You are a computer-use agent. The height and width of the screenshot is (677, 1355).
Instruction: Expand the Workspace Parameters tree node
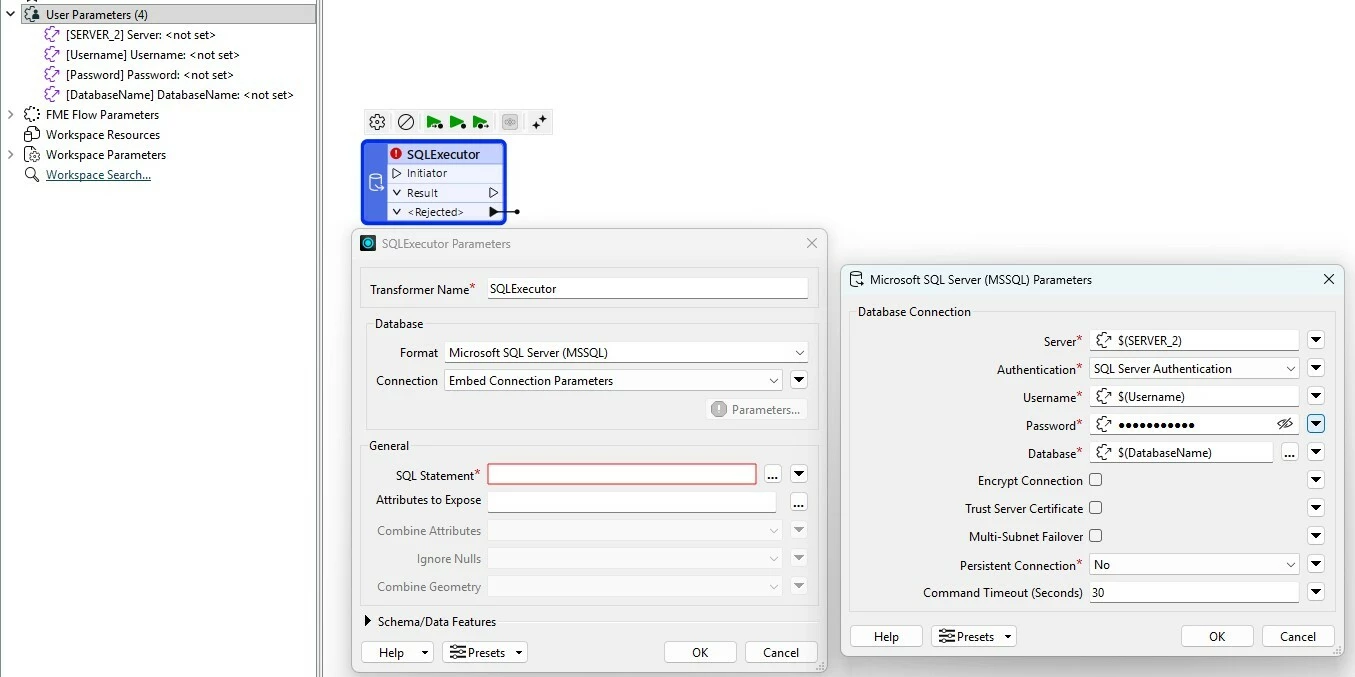(10, 154)
